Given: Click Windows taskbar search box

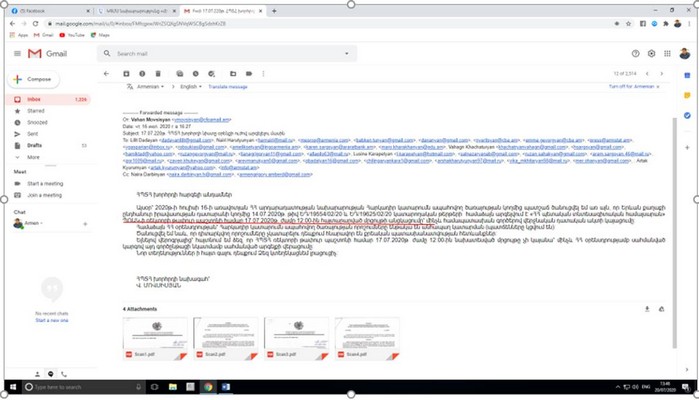Looking at the screenshot, I should click(x=83, y=387).
